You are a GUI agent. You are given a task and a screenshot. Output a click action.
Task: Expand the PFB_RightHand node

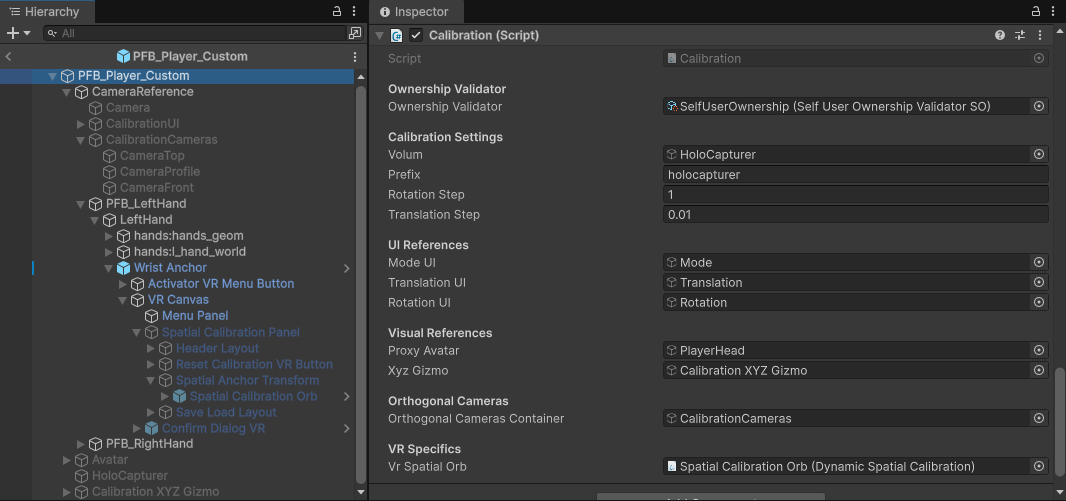81,444
